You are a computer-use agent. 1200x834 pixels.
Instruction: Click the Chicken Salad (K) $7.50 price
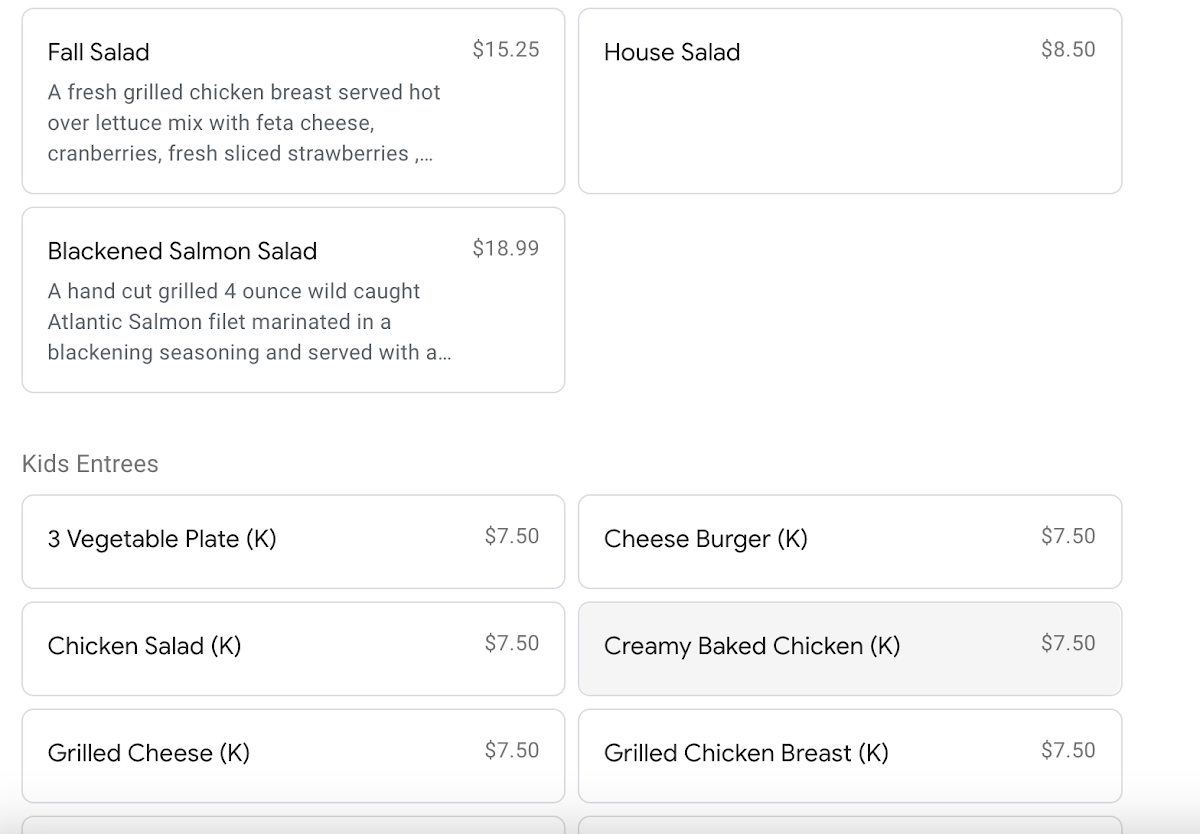[512, 643]
